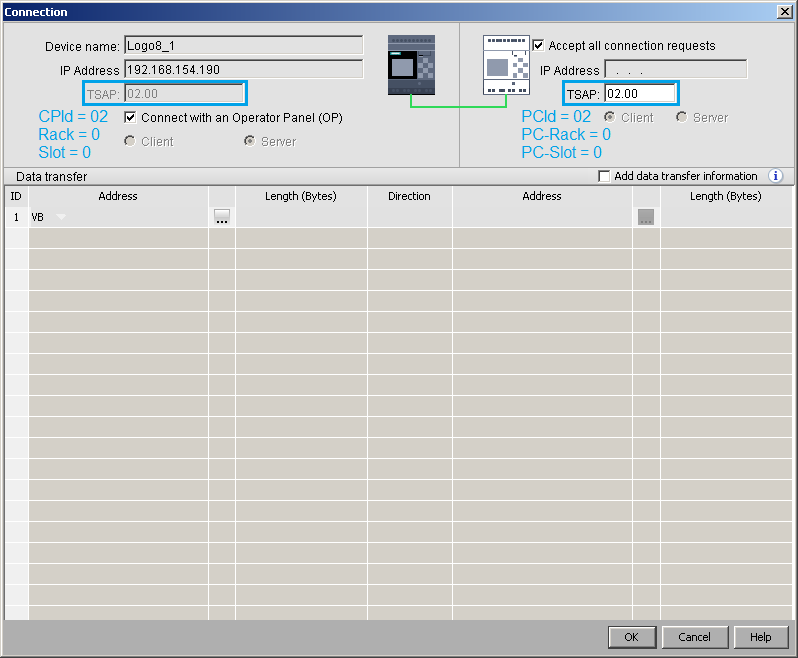Choose the right-side Server radio option

(682, 118)
